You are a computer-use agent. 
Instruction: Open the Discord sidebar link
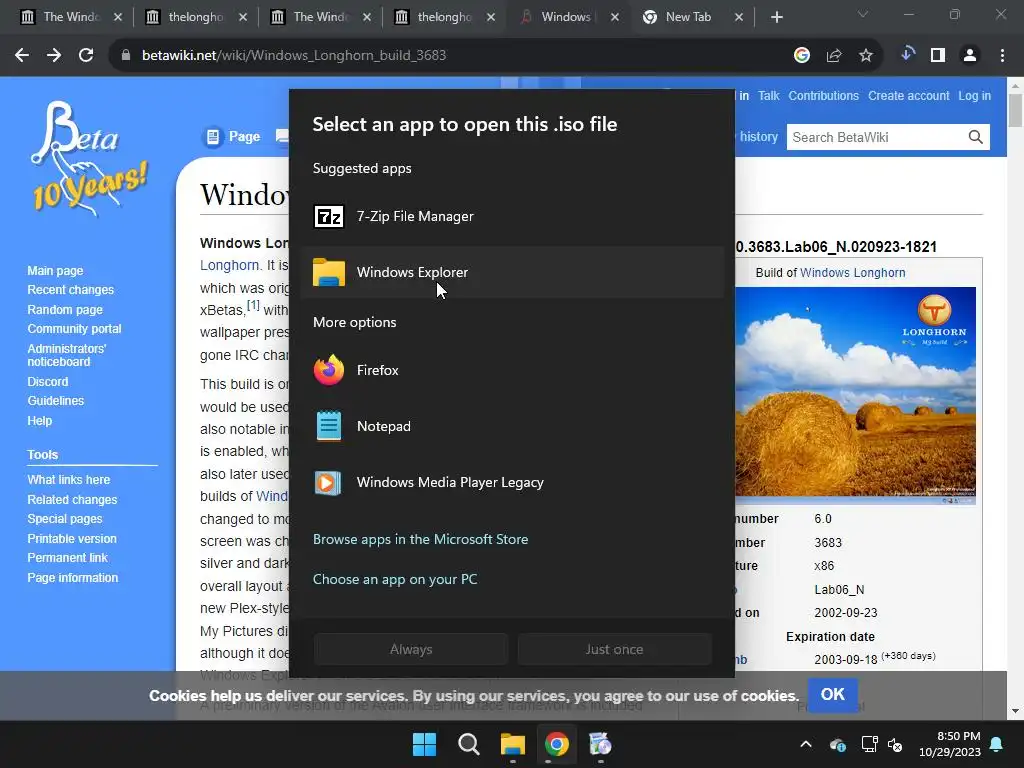point(48,381)
